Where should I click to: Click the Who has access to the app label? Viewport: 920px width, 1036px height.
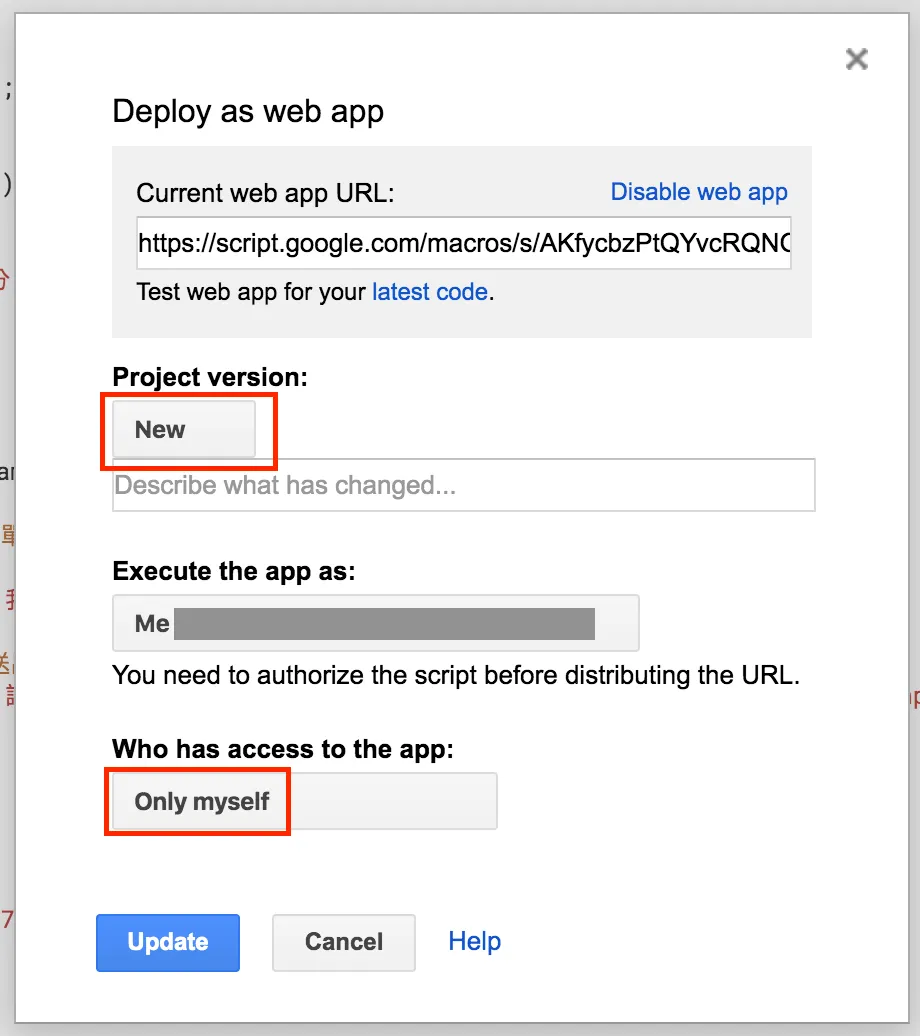click(x=283, y=749)
